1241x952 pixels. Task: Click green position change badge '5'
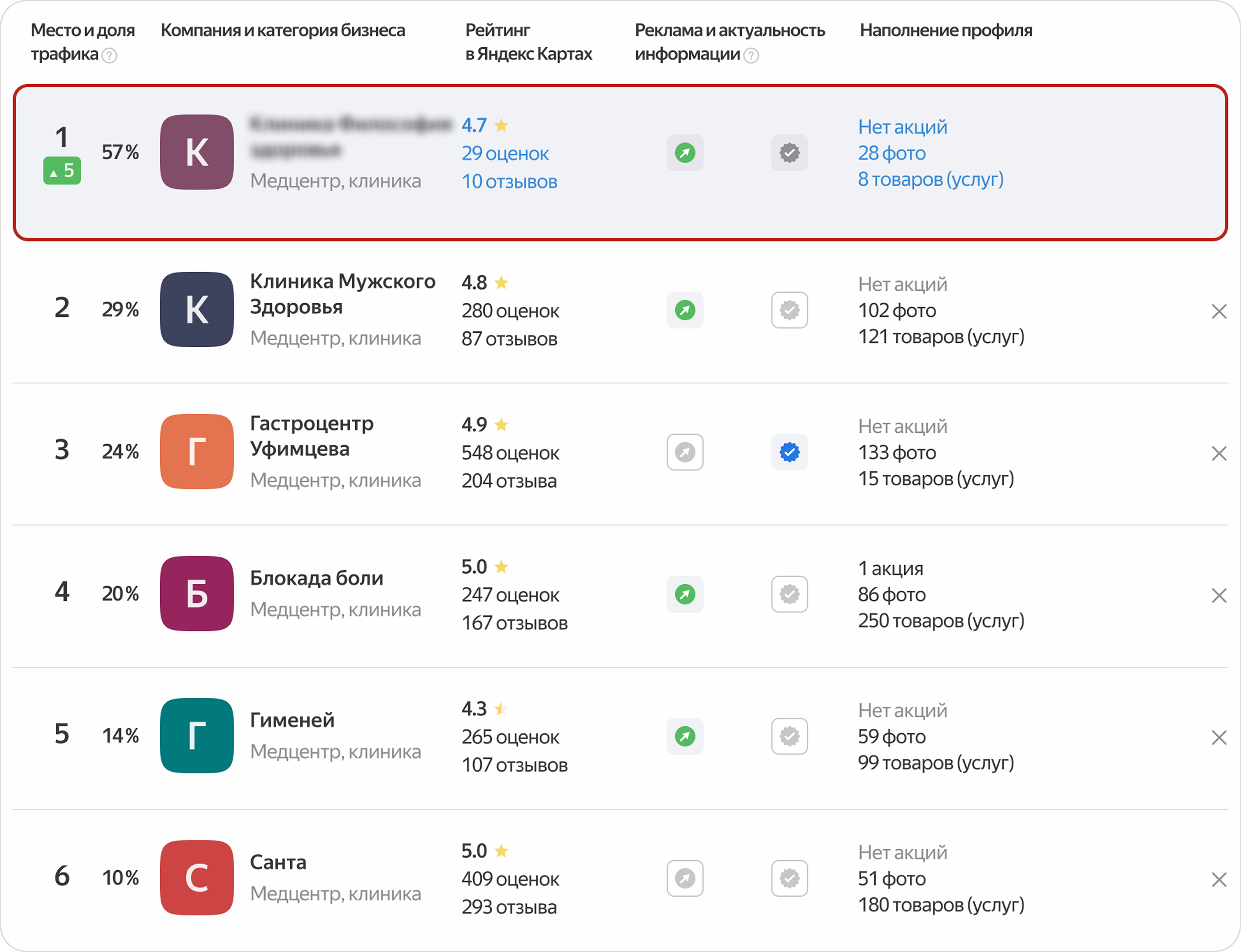click(x=62, y=171)
